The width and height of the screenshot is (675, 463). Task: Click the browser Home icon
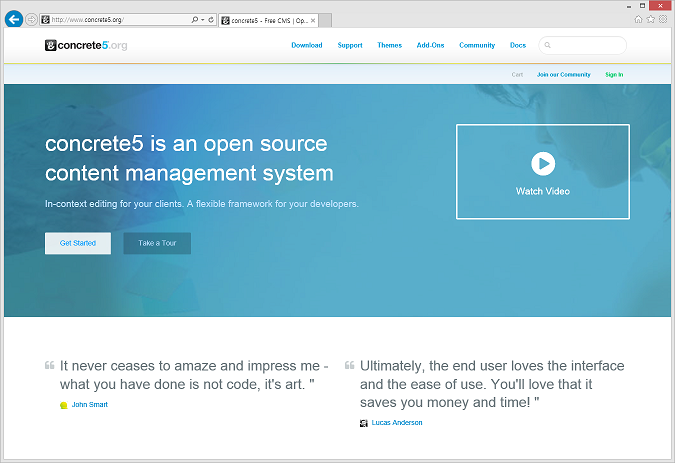pyautogui.click(x=638, y=19)
